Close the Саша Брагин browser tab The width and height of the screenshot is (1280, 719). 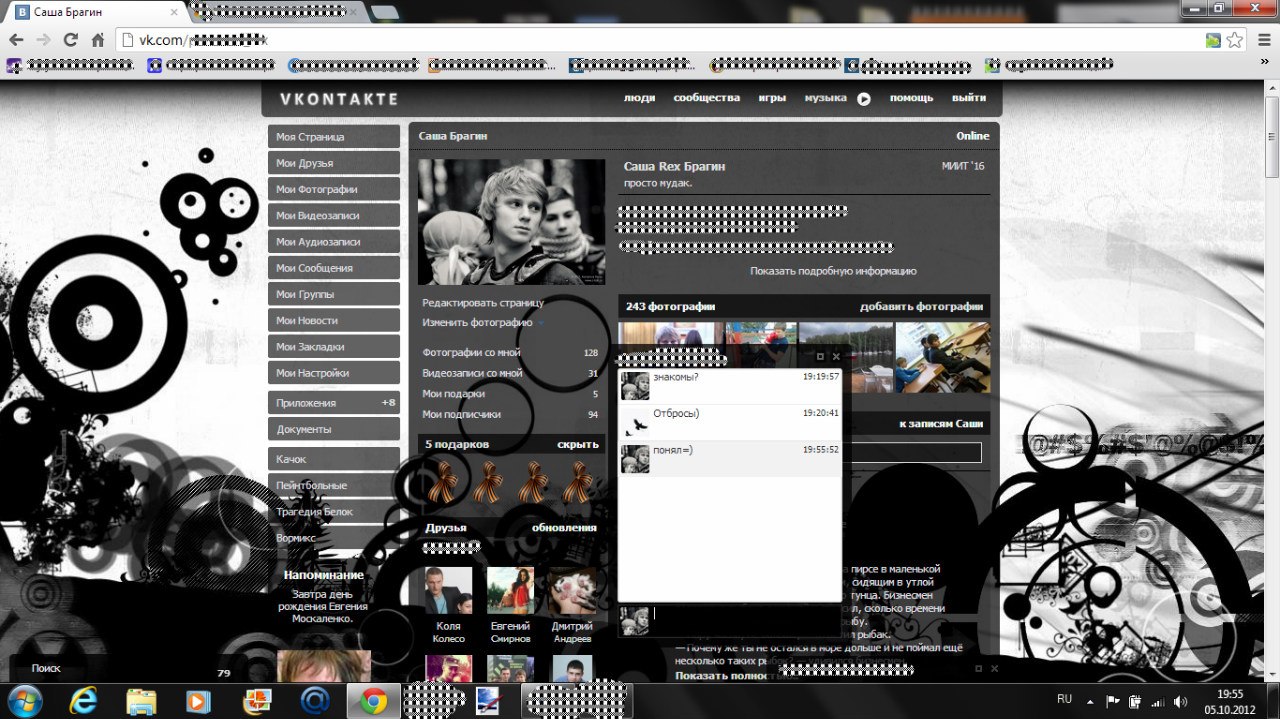point(174,12)
